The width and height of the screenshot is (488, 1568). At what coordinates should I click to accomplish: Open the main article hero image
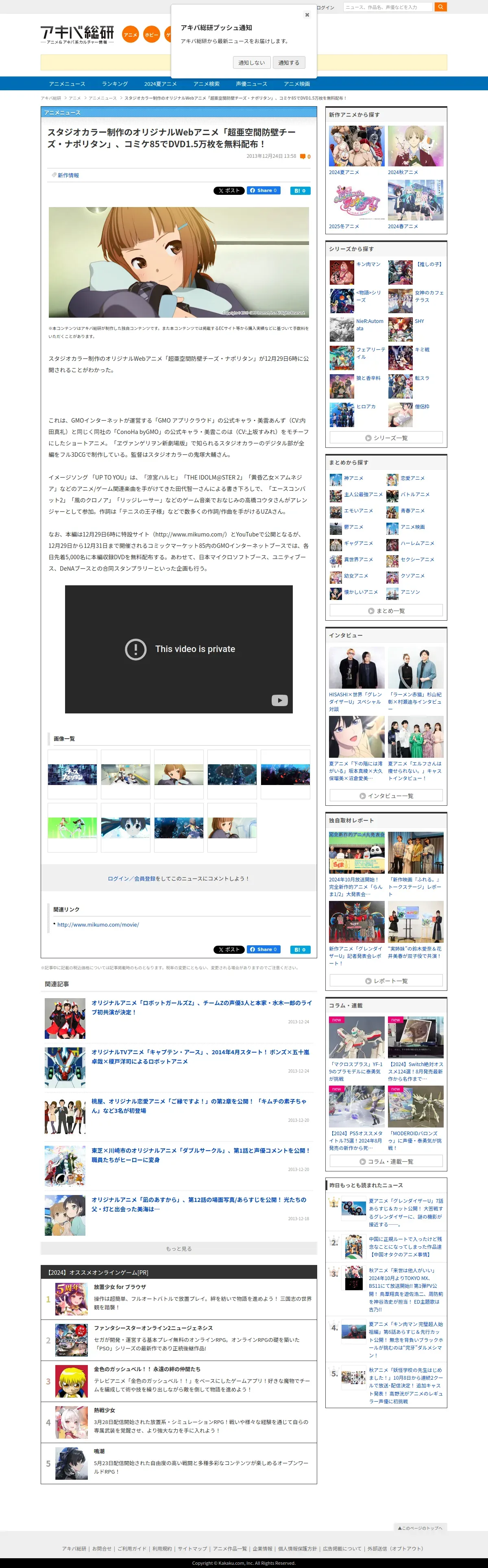click(x=179, y=262)
